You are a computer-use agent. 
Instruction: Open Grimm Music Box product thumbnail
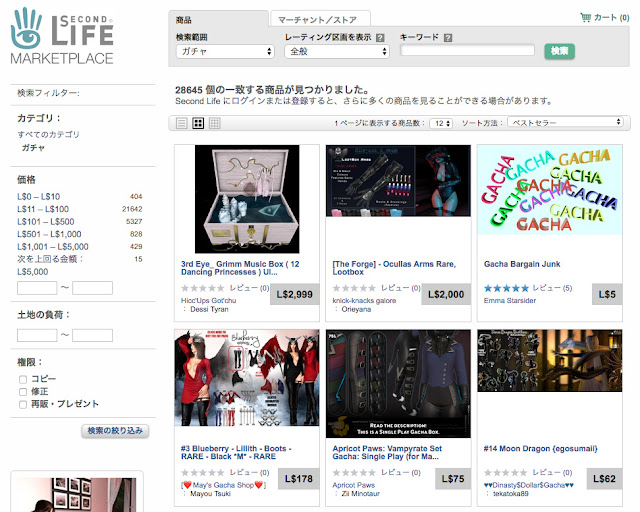point(247,199)
